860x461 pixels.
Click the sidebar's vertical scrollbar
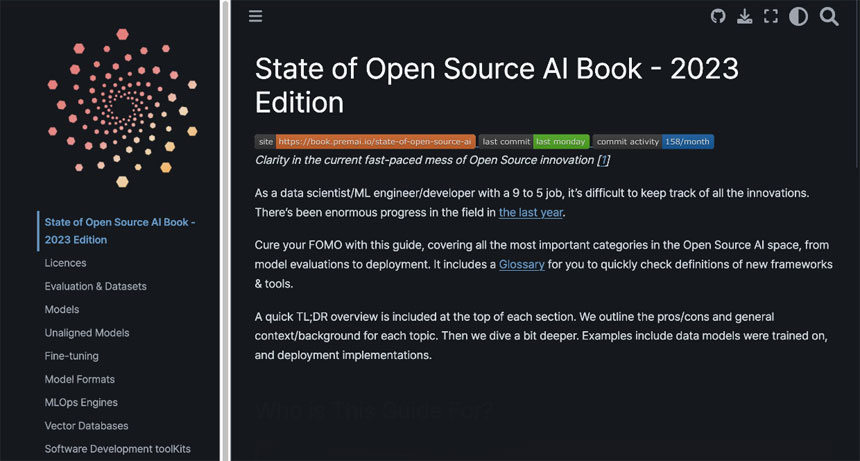226,230
